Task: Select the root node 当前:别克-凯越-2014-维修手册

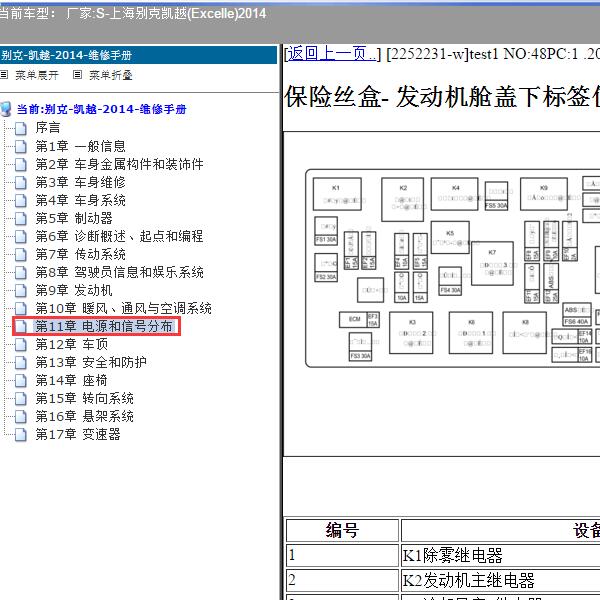Action: click(x=101, y=109)
